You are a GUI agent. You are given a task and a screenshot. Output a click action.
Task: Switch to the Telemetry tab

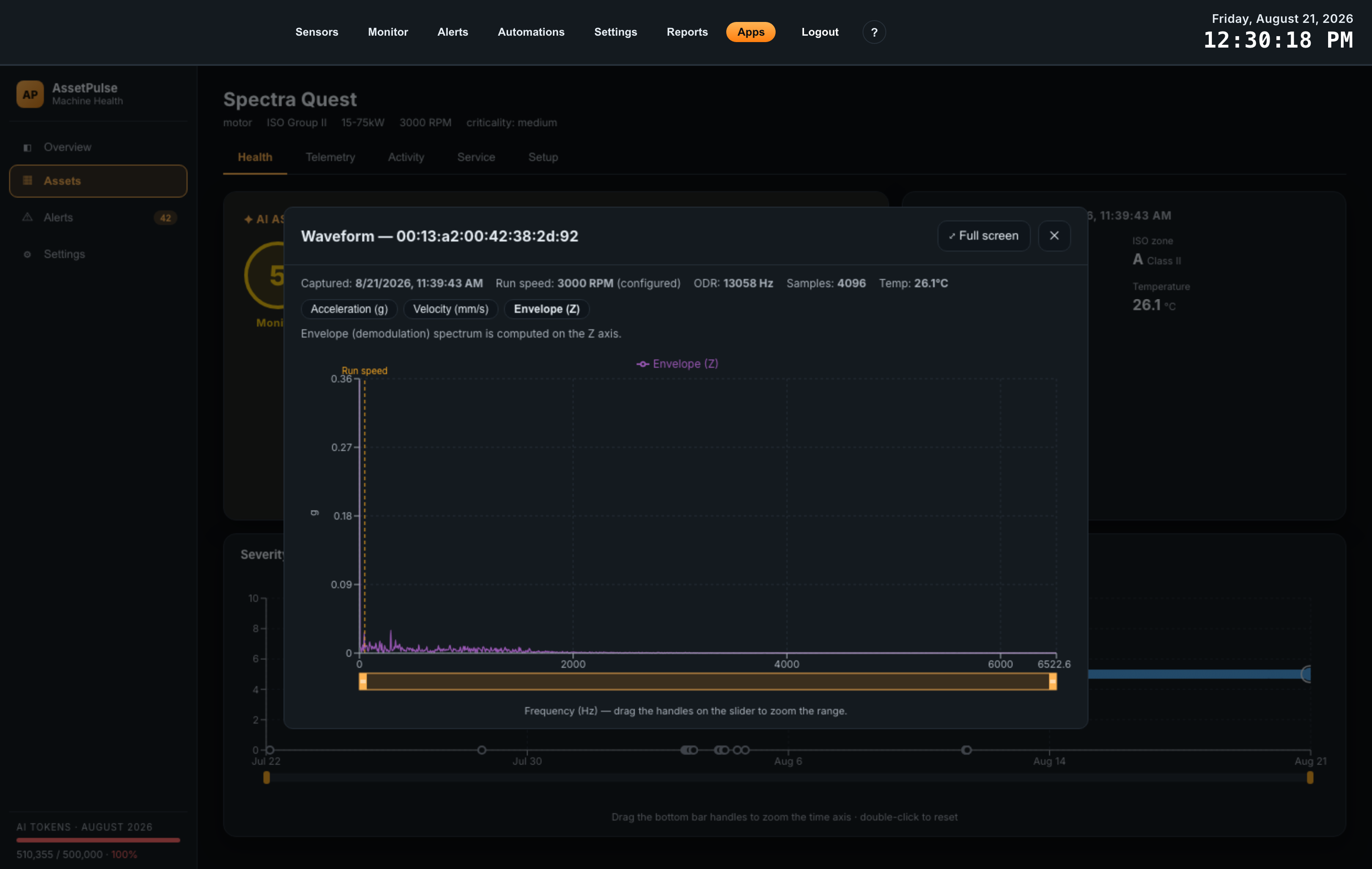[330, 157]
